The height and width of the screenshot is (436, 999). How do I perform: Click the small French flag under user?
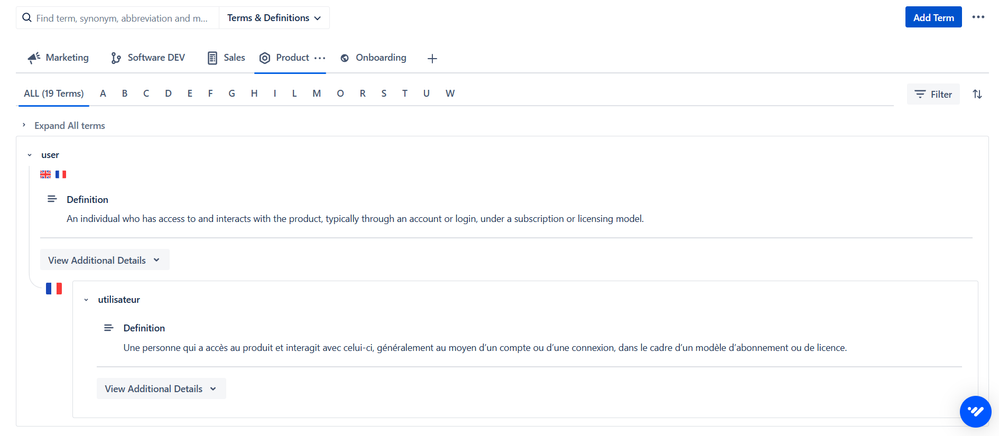click(61, 174)
